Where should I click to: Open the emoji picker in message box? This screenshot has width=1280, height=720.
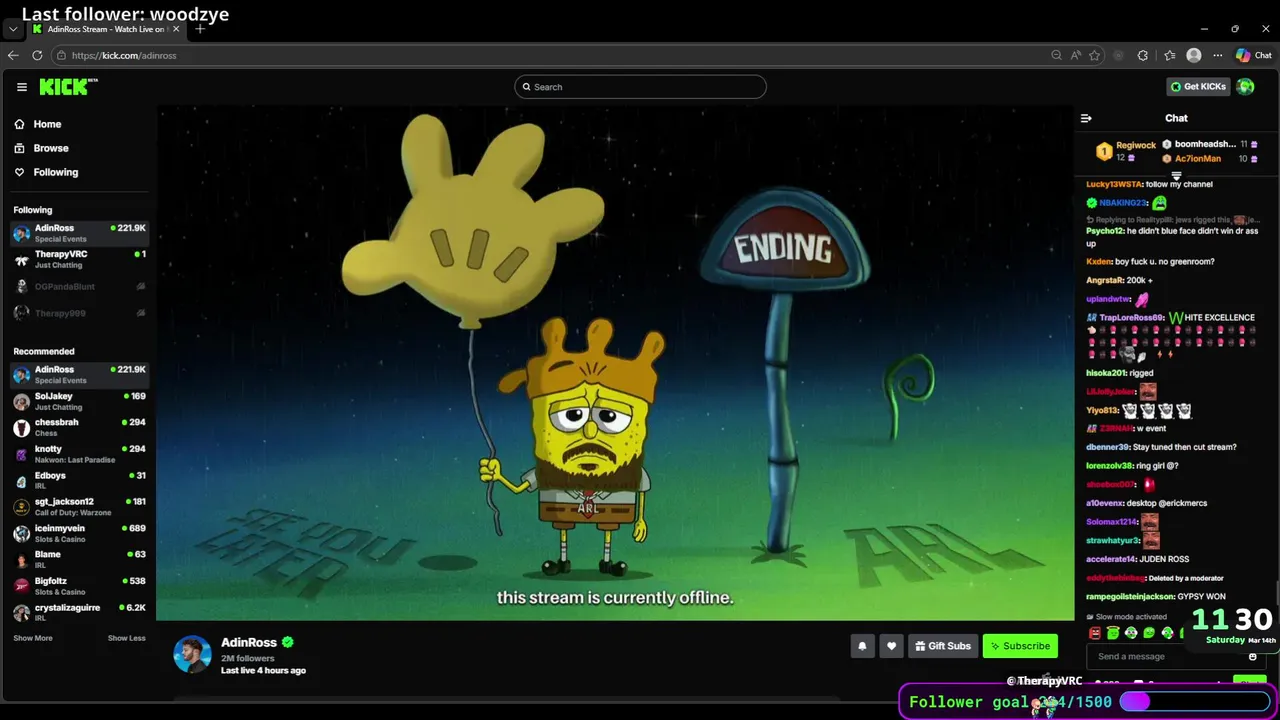(x=1252, y=657)
